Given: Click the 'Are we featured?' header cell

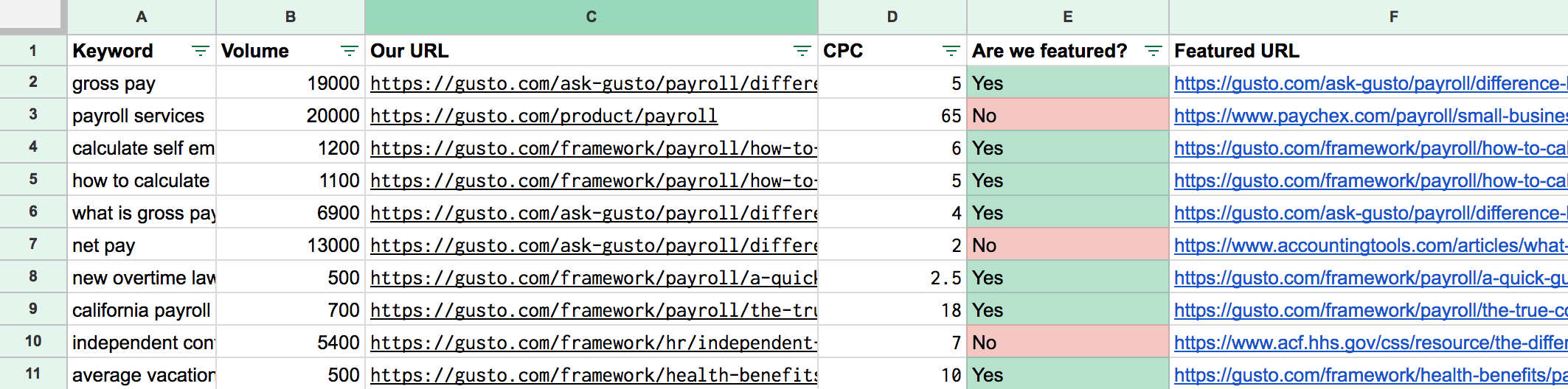Looking at the screenshot, I should [x=1068, y=51].
